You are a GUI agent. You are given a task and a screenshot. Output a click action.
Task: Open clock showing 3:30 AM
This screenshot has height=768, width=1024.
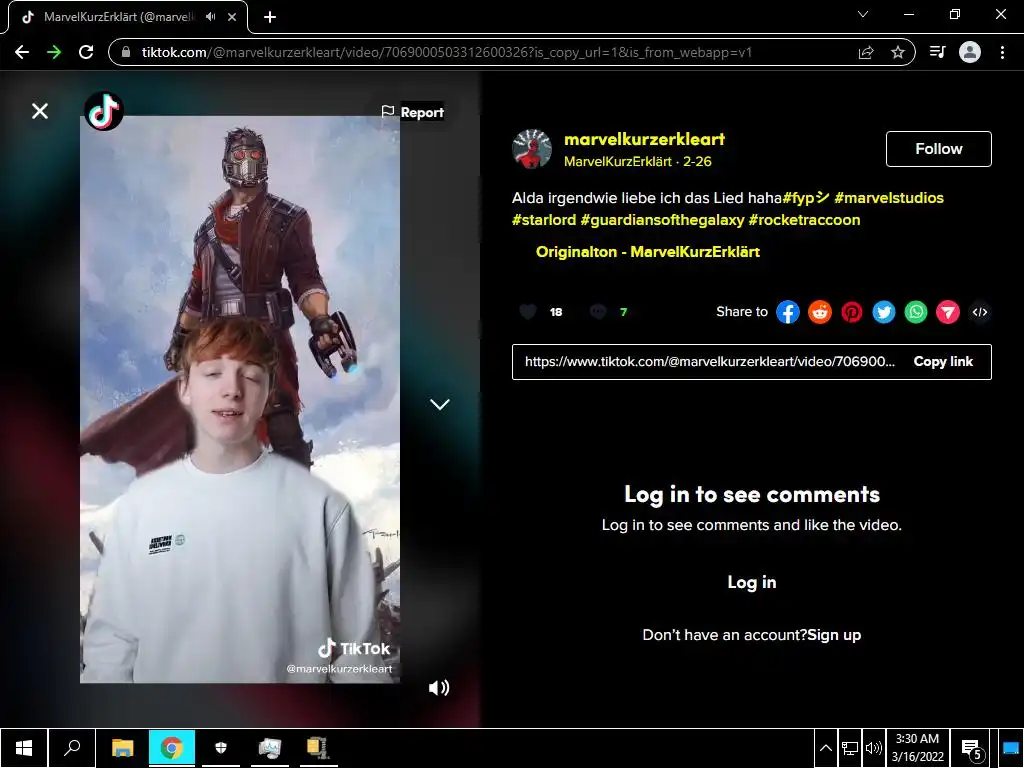tap(917, 748)
